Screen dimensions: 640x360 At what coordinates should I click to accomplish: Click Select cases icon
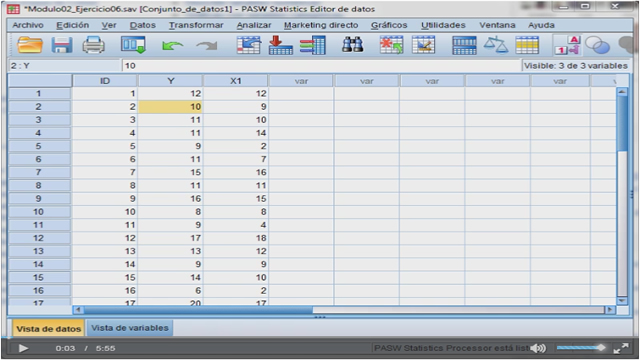tap(527, 45)
